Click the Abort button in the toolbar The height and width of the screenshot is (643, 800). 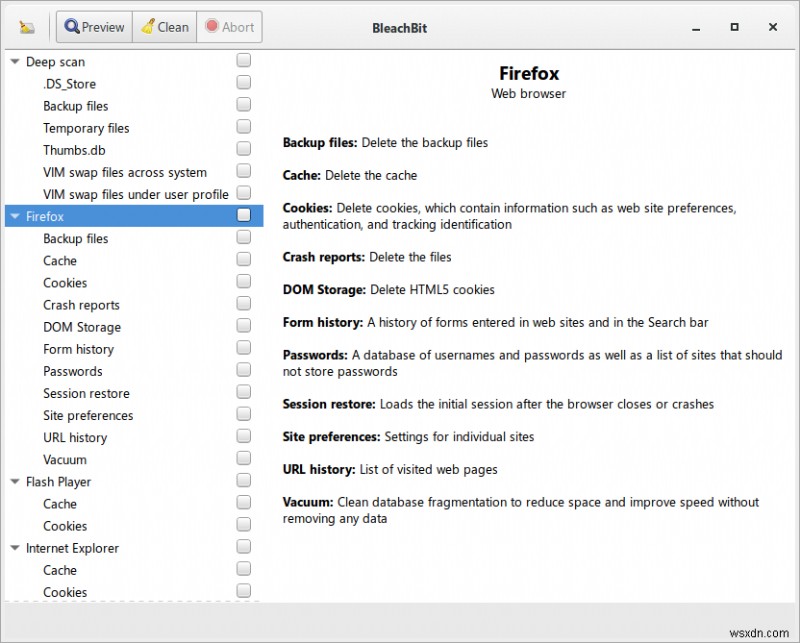click(229, 27)
